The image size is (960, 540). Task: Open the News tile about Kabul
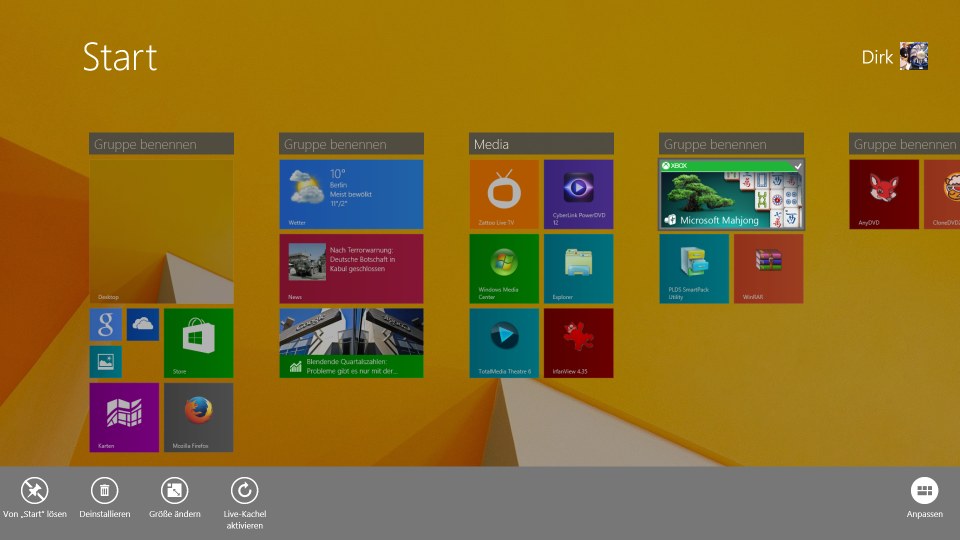click(351, 269)
